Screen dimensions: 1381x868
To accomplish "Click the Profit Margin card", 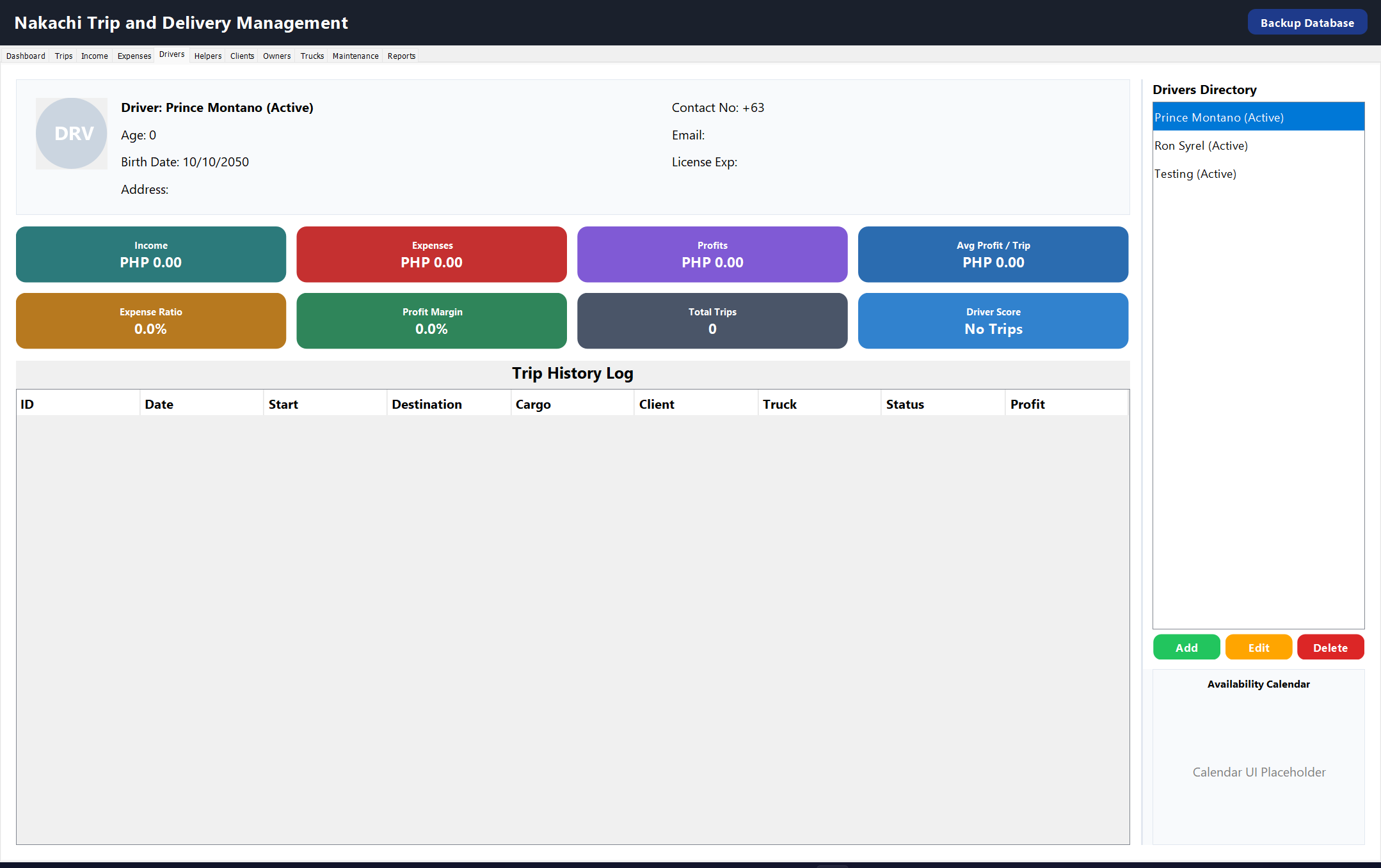I will coord(431,321).
